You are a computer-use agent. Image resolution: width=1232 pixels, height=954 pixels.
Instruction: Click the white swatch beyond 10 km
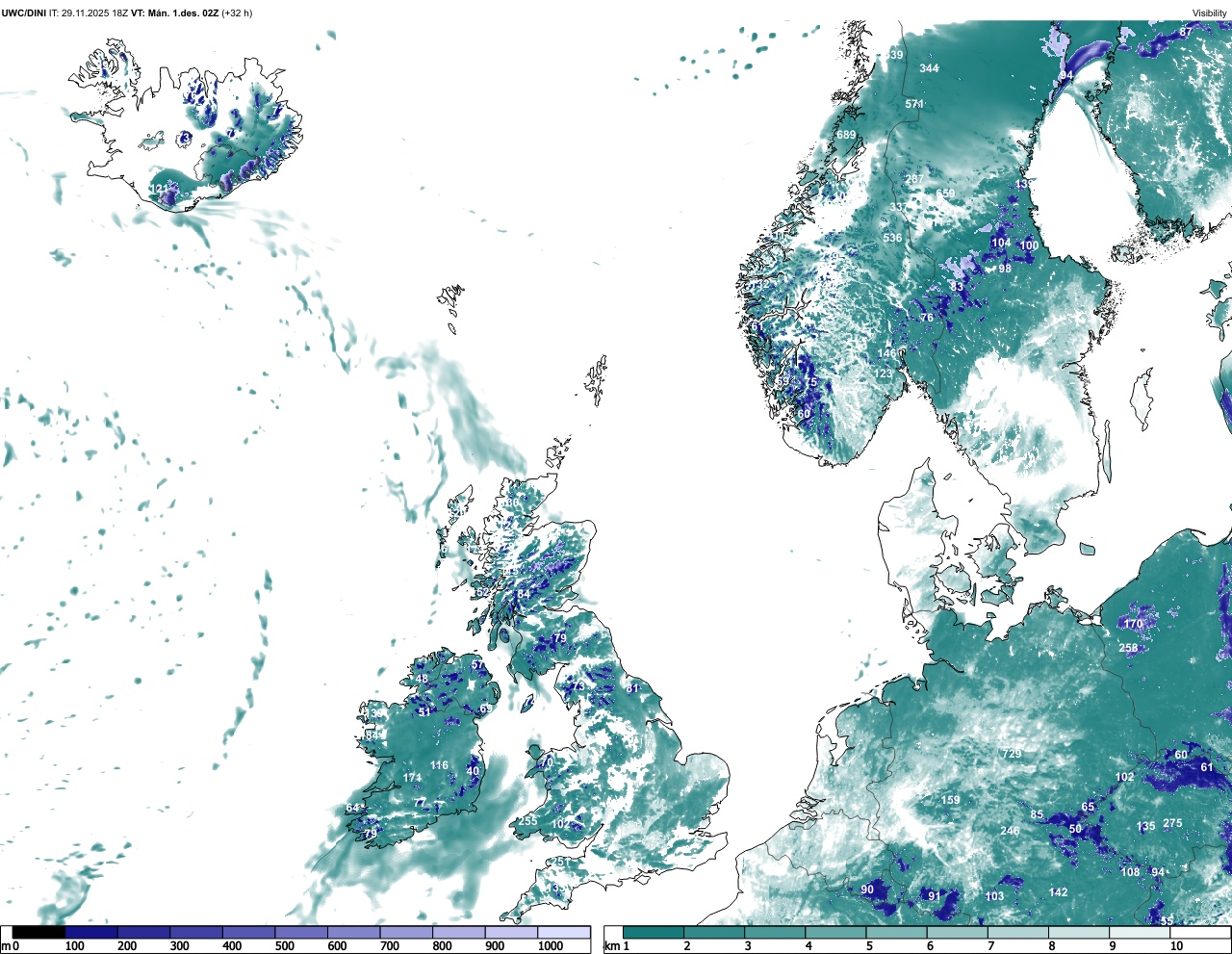pos(1202,932)
